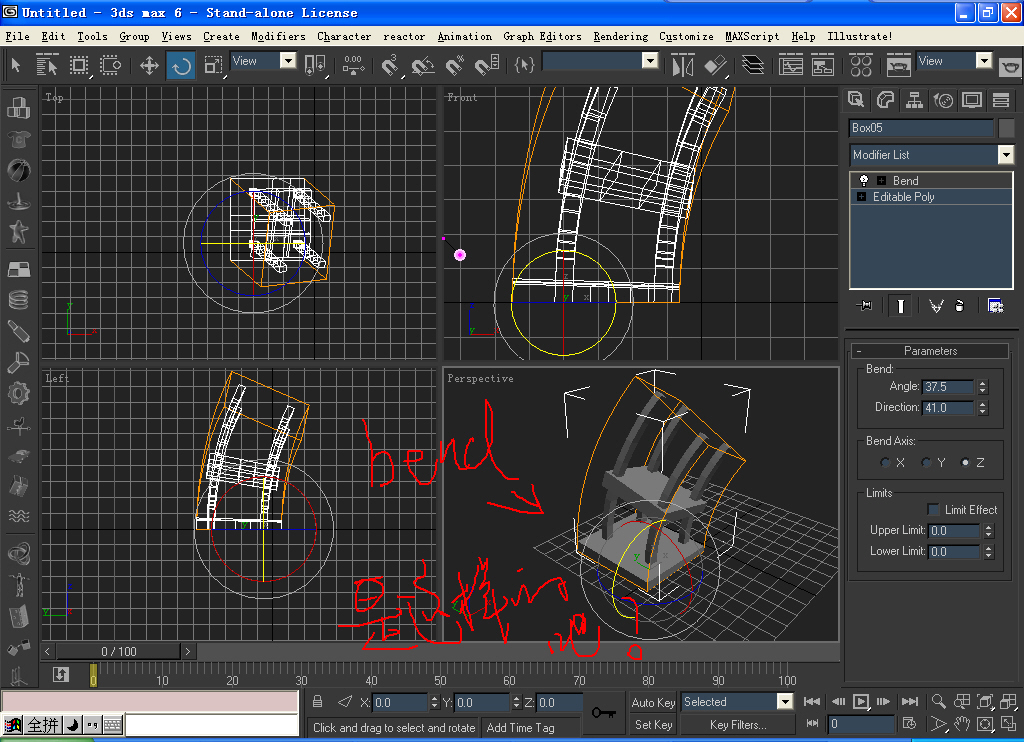Click Remove Modifier trash icon
This screenshot has height=742, width=1024.
[959, 306]
